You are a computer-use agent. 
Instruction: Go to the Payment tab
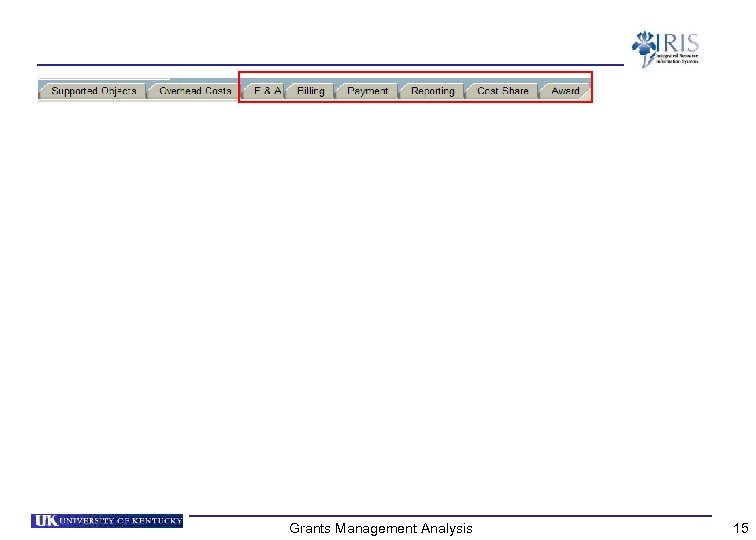[x=367, y=91]
